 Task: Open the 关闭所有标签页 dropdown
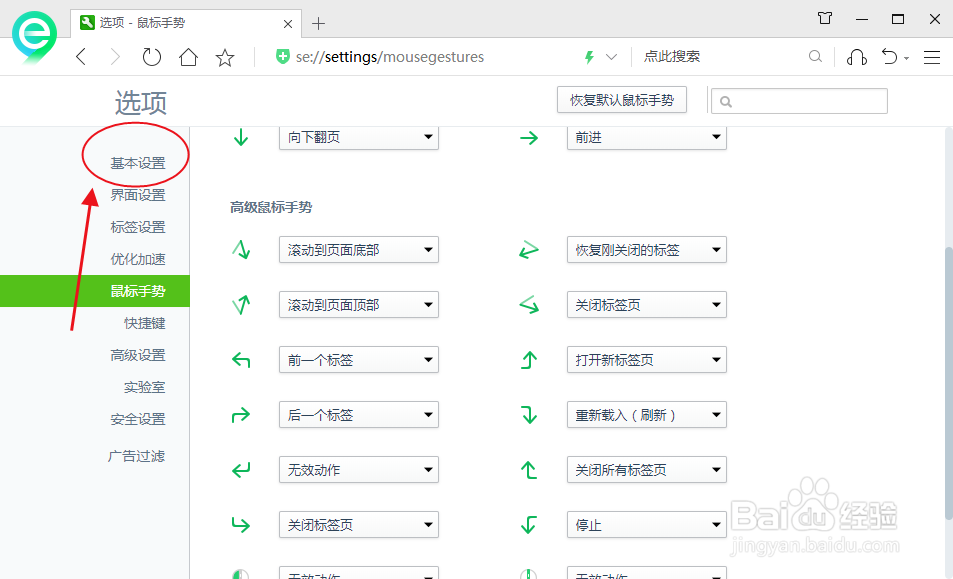coord(647,470)
